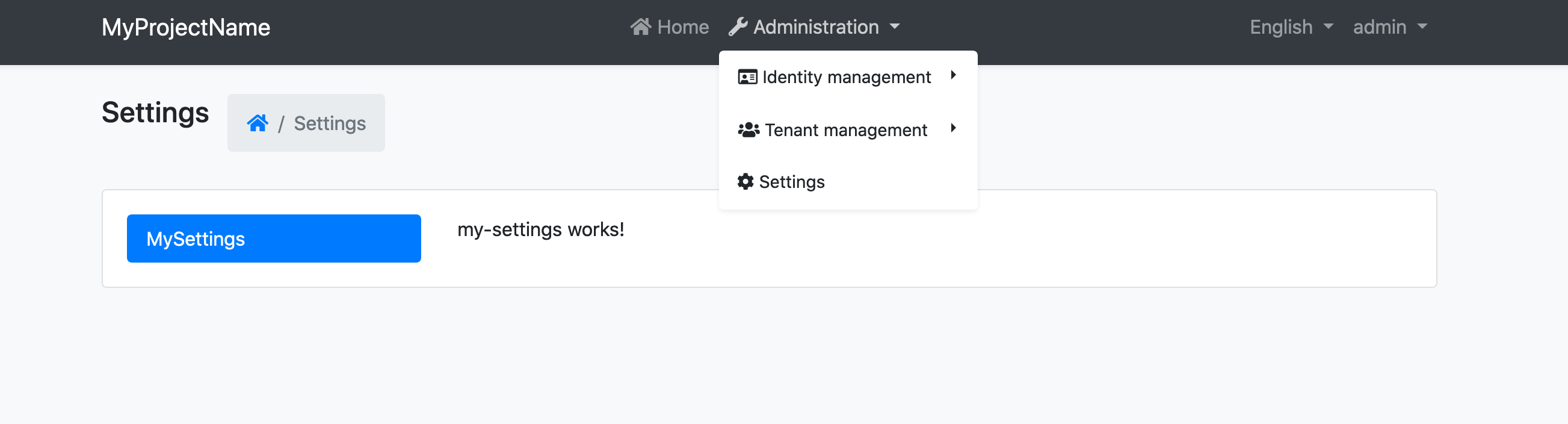Click the wrench icon beside Administration

[738, 27]
